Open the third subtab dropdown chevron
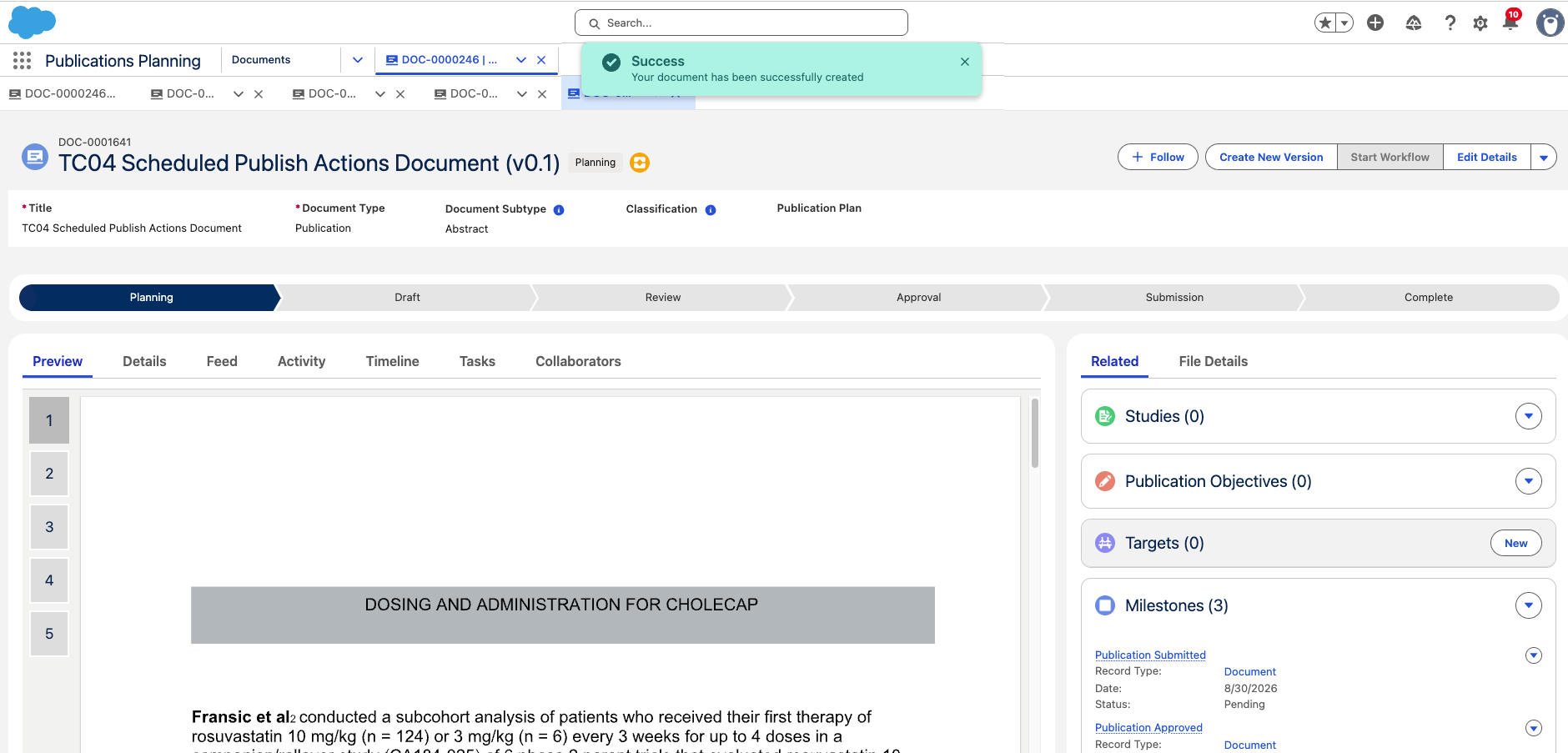 click(380, 94)
